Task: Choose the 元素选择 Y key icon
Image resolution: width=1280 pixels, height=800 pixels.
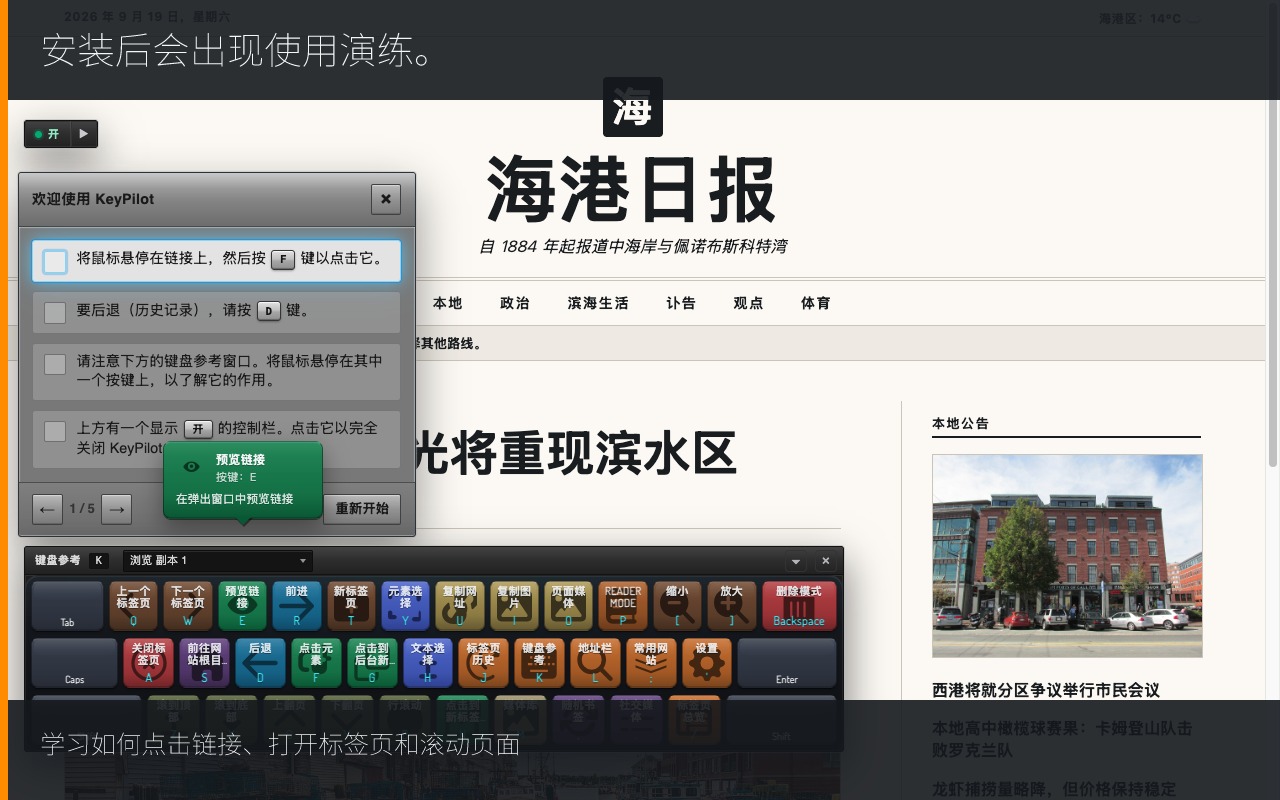Action: click(405, 606)
